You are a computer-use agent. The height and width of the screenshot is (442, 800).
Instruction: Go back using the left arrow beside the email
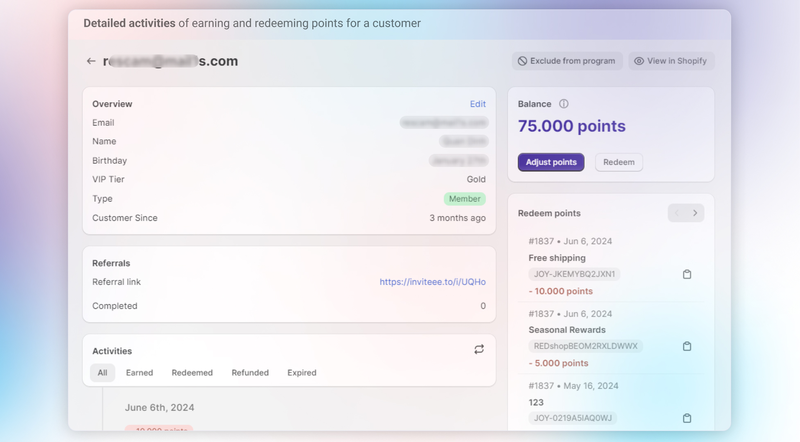(x=91, y=61)
